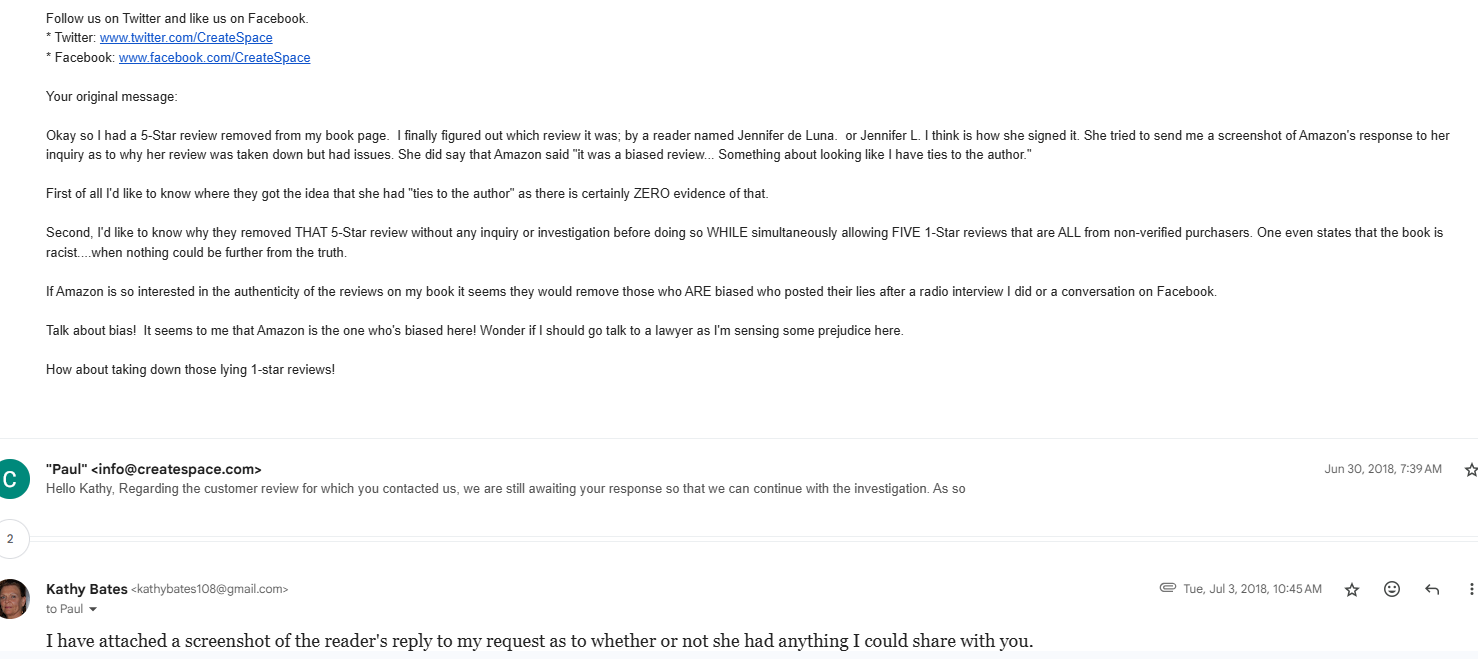Click the Kathy Bates sender name
The height and width of the screenshot is (659, 1478).
pyautogui.click(x=87, y=589)
